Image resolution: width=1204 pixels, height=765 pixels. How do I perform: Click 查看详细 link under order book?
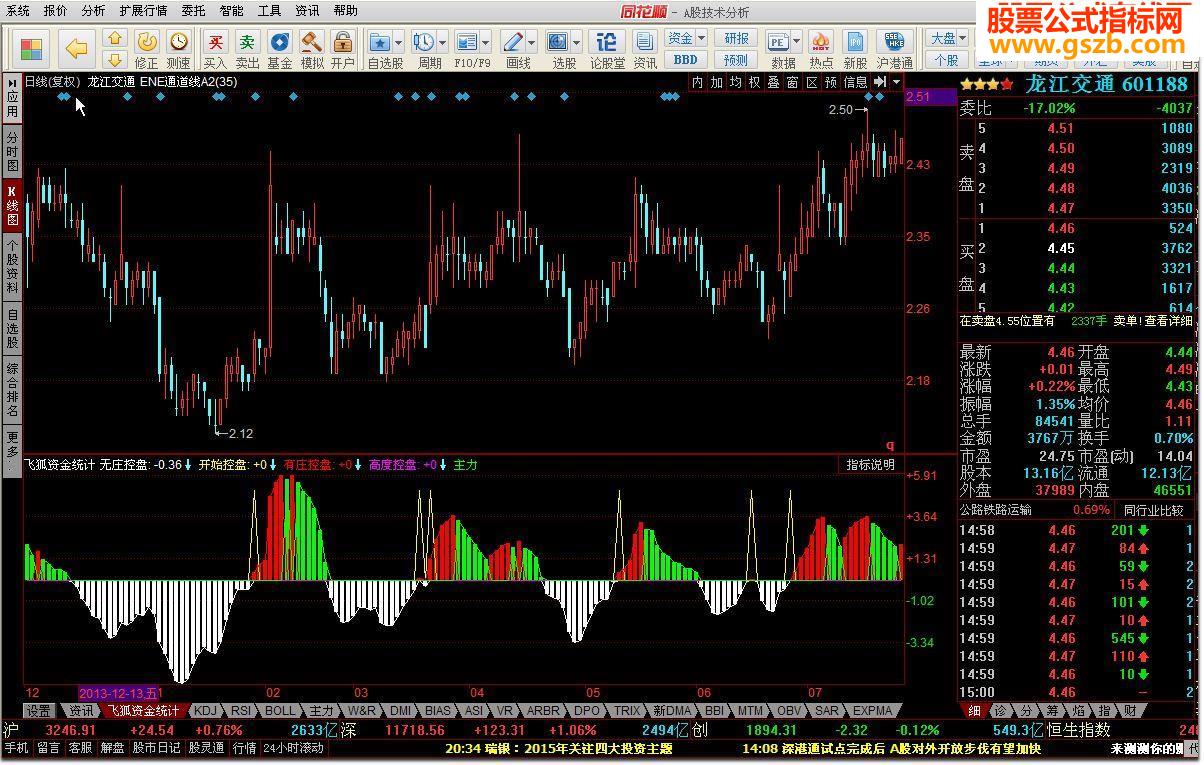pyautogui.click(x=1169, y=321)
